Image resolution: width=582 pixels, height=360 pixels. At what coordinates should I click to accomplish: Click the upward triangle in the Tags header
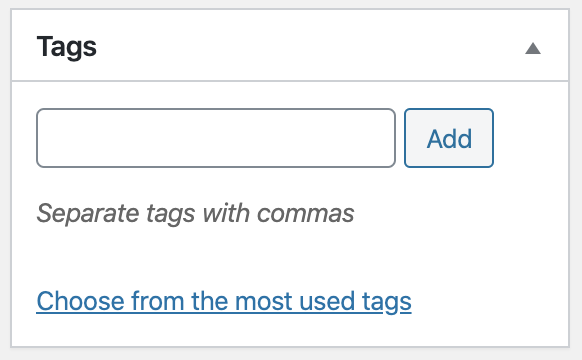click(x=533, y=48)
